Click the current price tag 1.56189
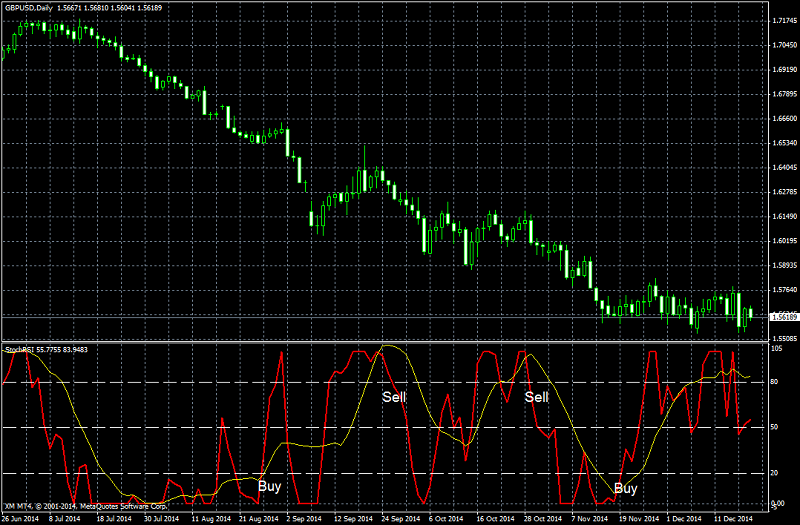The image size is (800, 525). click(x=784, y=317)
